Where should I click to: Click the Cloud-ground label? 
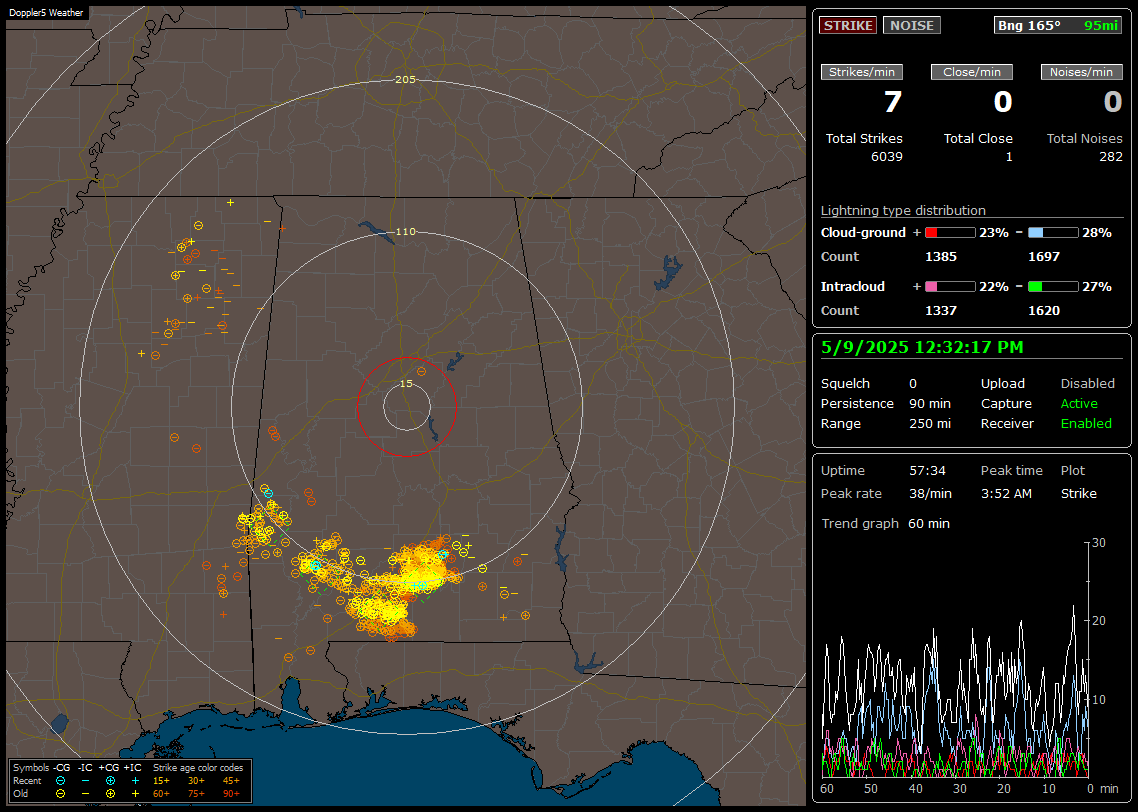[863, 233]
